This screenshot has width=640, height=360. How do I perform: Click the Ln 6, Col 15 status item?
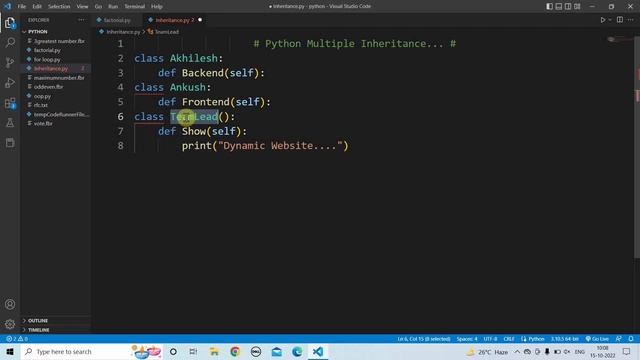(x=424, y=339)
